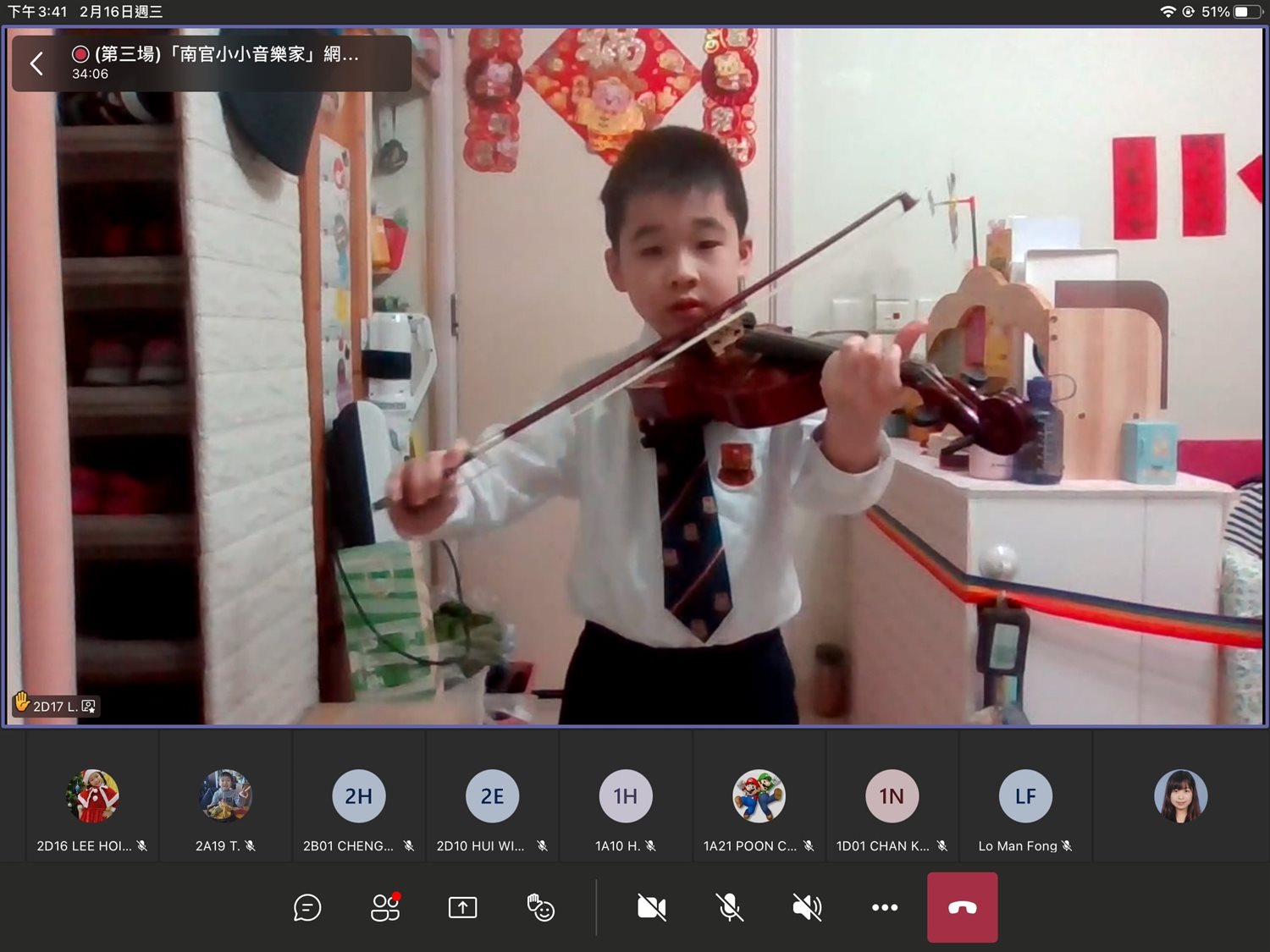Show the participants list
Viewport: 1270px width, 952px height.
385,908
